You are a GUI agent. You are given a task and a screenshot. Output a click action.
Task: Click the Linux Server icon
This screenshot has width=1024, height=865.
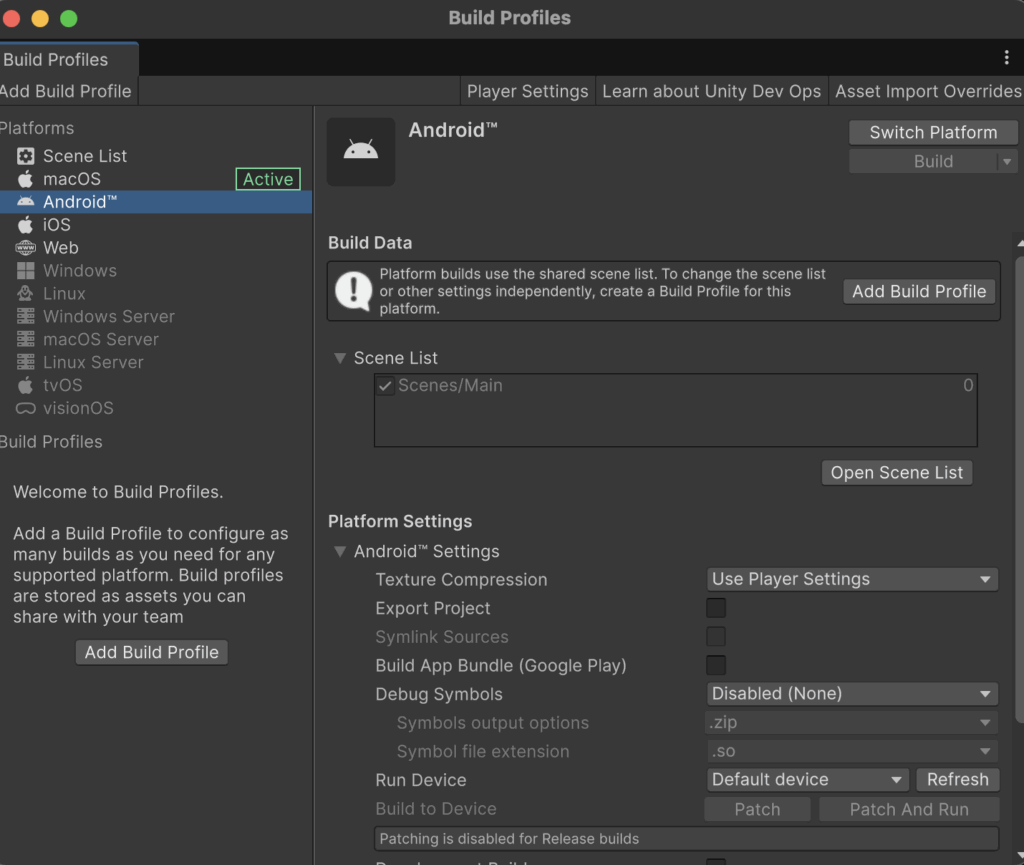[x=25, y=362]
